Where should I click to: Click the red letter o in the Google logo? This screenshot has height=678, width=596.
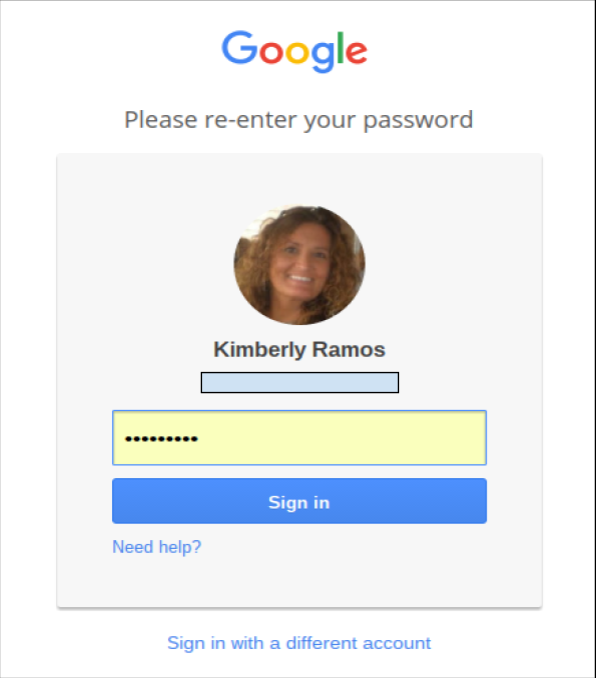(272, 52)
